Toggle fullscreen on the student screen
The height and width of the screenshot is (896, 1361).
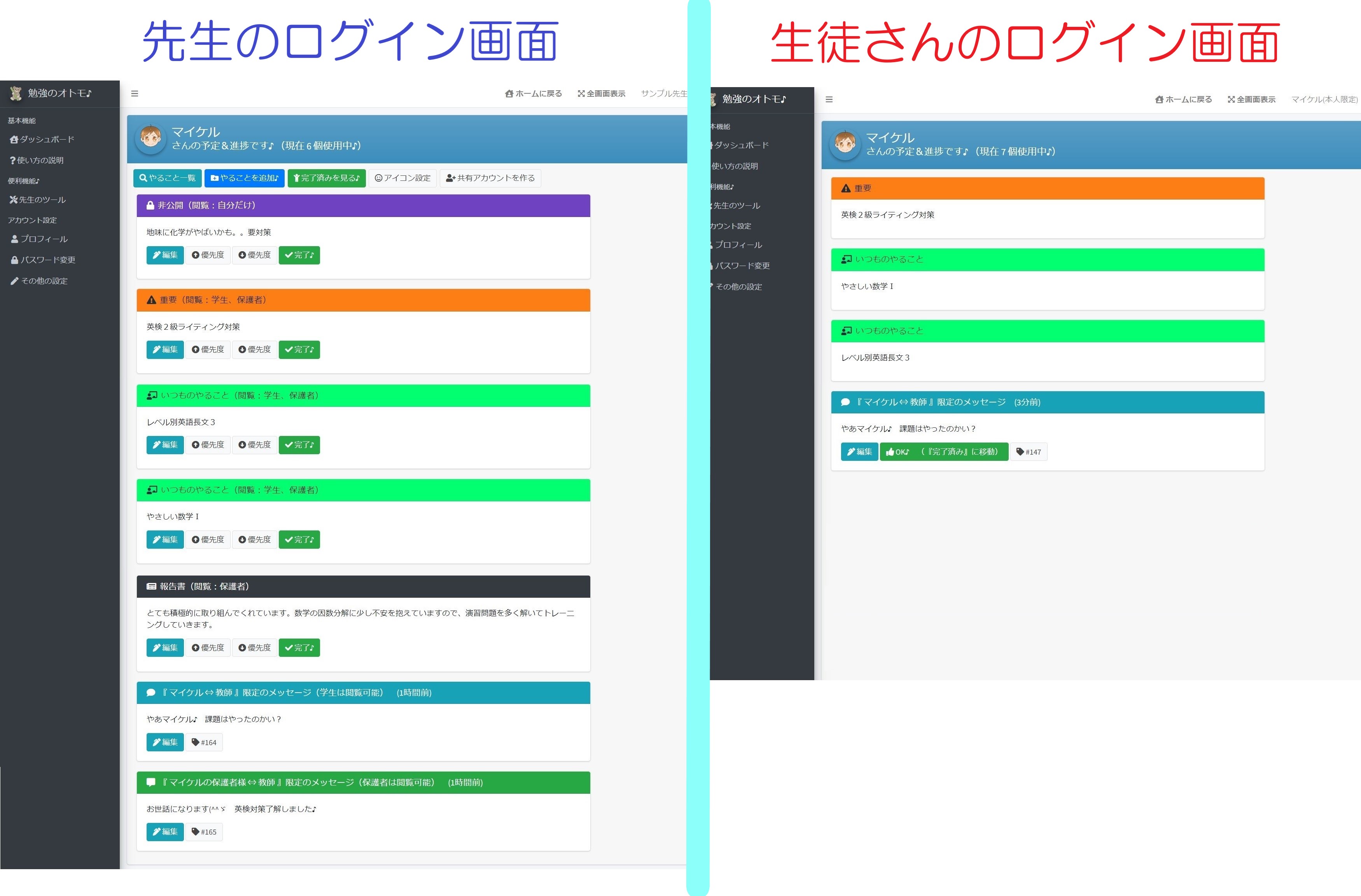click(x=1251, y=99)
